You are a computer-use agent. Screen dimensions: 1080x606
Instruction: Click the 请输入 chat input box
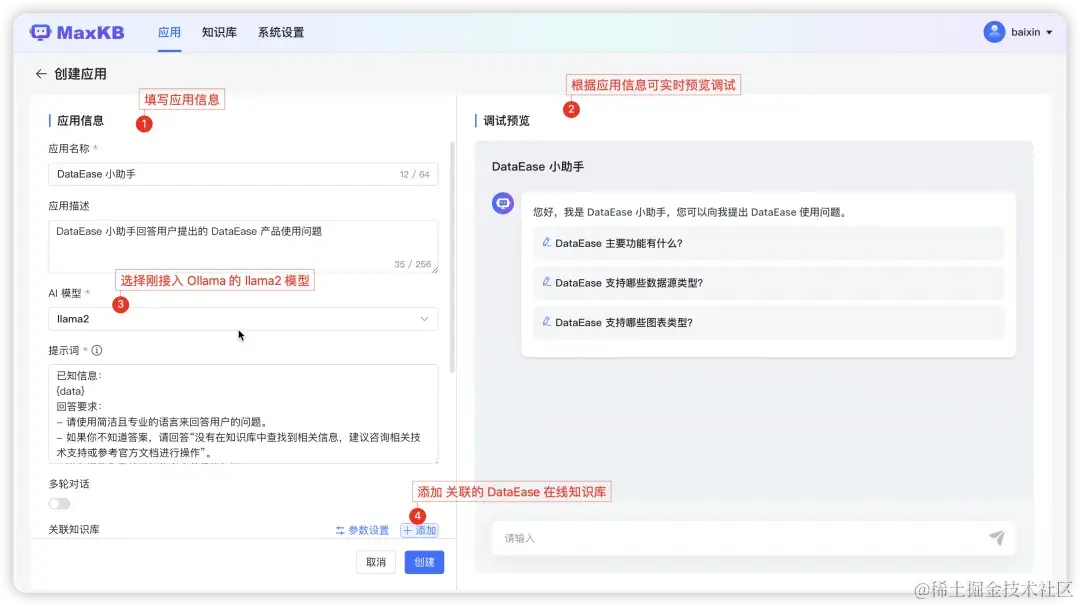coord(754,538)
